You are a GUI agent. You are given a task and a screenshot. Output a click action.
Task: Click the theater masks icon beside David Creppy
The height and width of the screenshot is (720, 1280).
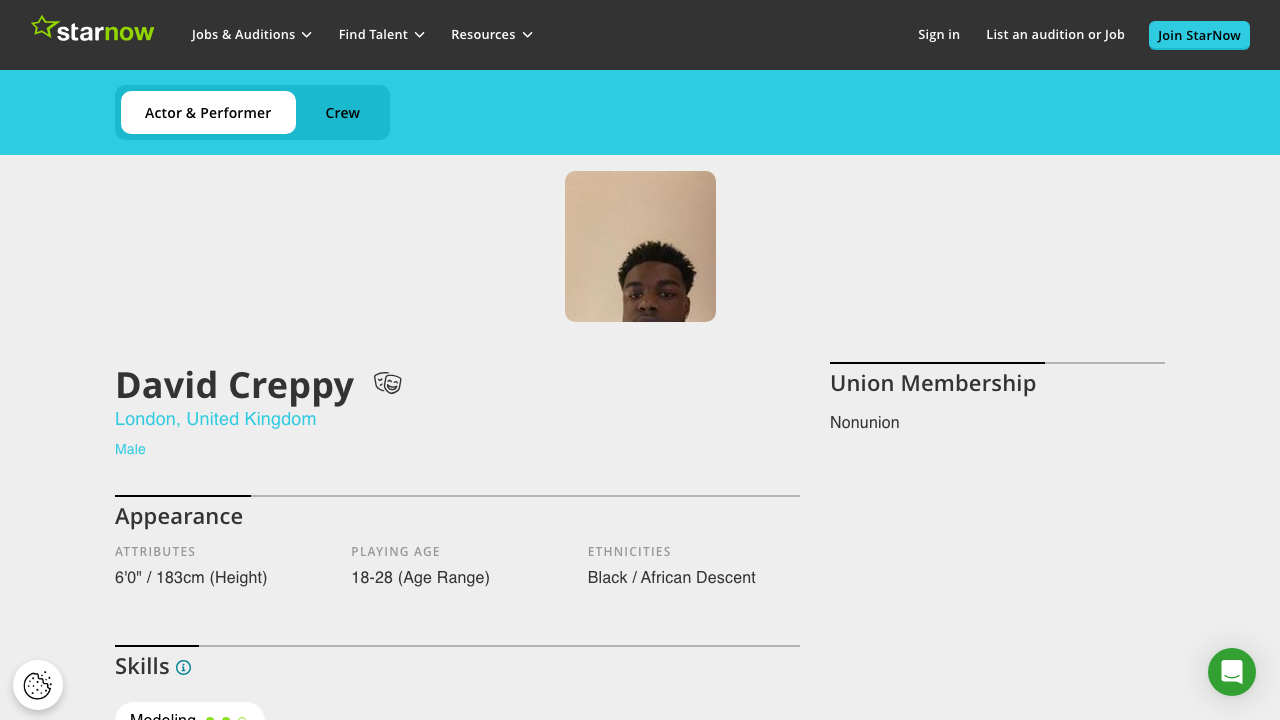387,383
